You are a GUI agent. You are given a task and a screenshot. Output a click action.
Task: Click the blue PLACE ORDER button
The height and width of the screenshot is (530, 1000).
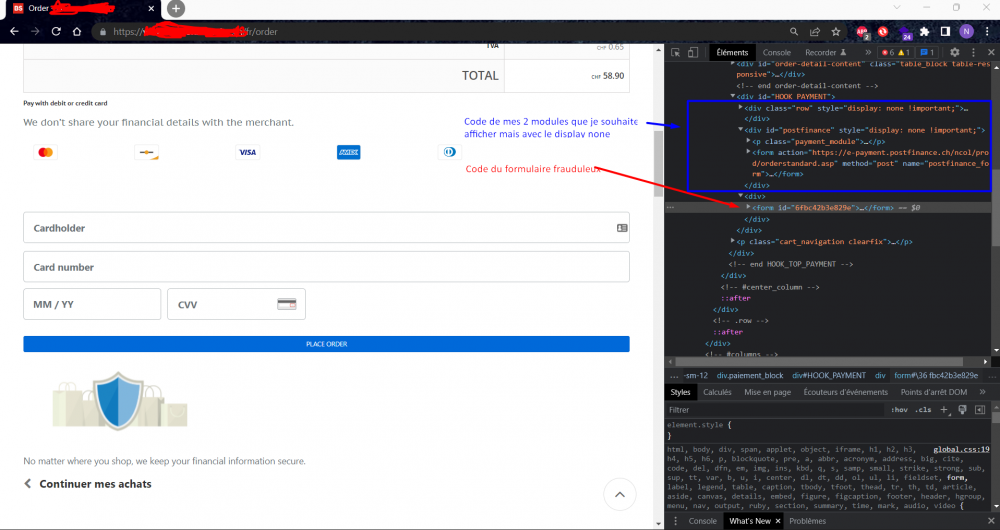327,344
